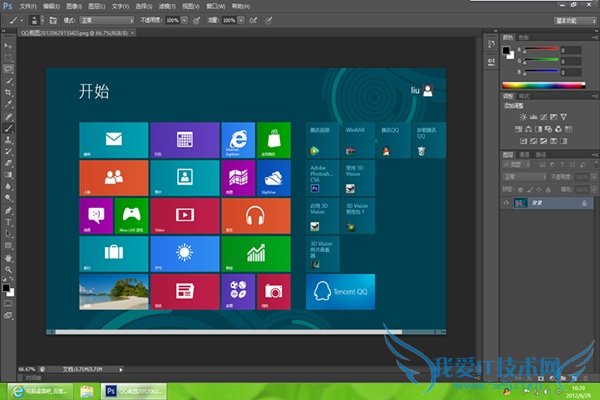Open the brush tool preset picker arrow
The image size is (600, 400).
click(21, 20)
